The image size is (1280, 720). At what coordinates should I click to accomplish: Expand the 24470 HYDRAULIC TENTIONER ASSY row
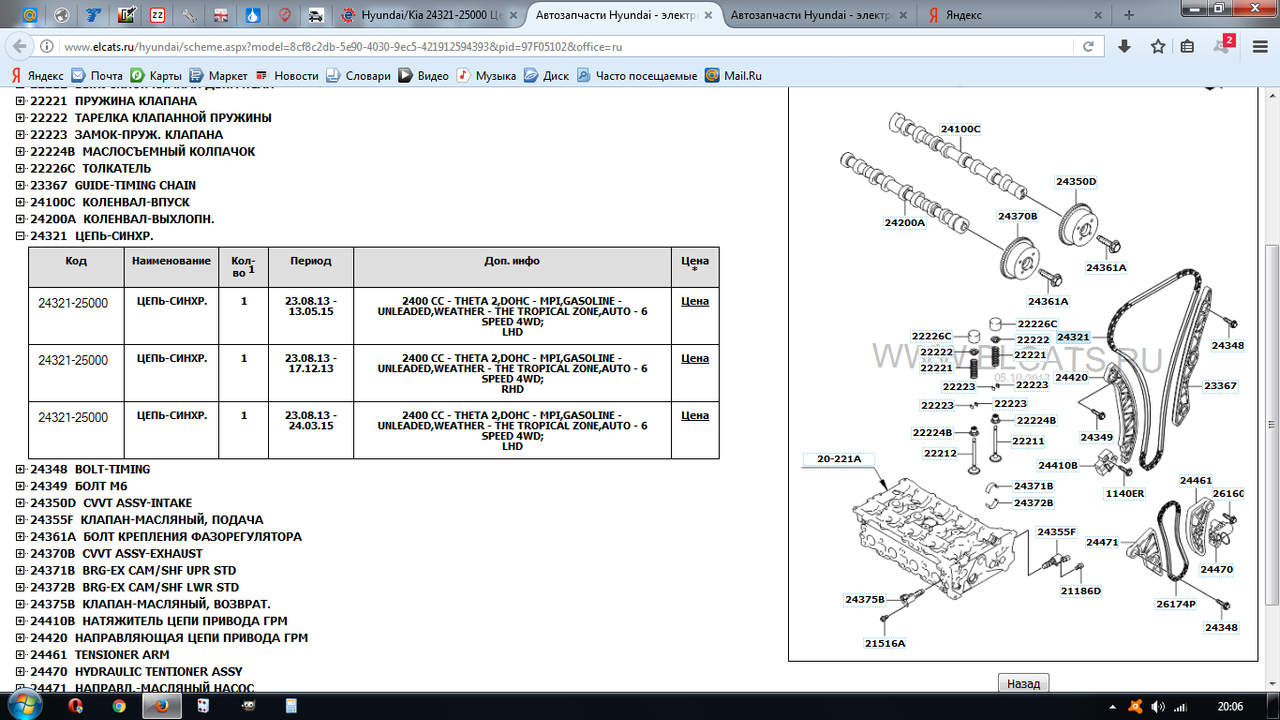pos(21,672)
